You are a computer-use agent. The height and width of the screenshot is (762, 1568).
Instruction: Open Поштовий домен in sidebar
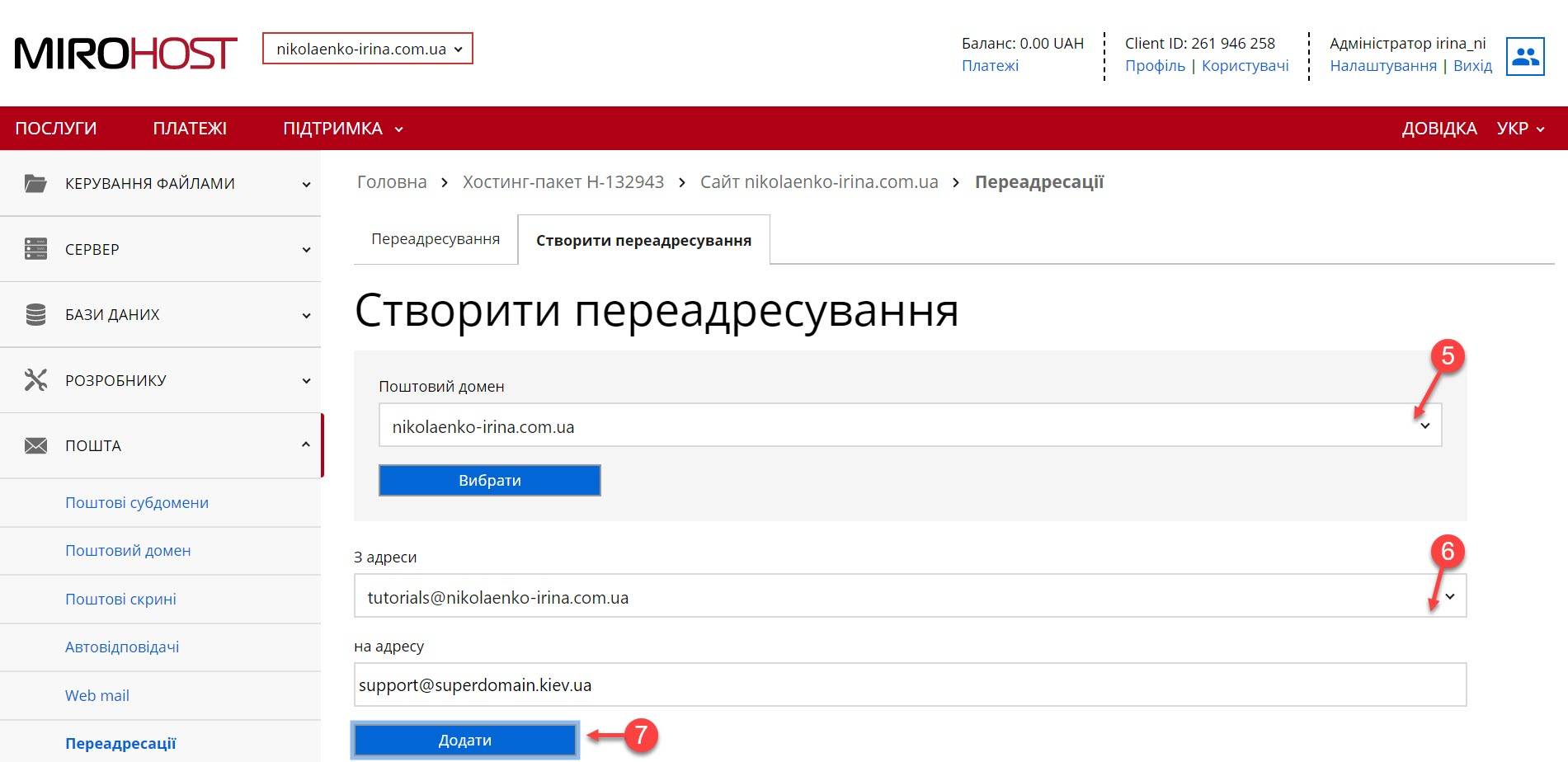pos(128,551)
